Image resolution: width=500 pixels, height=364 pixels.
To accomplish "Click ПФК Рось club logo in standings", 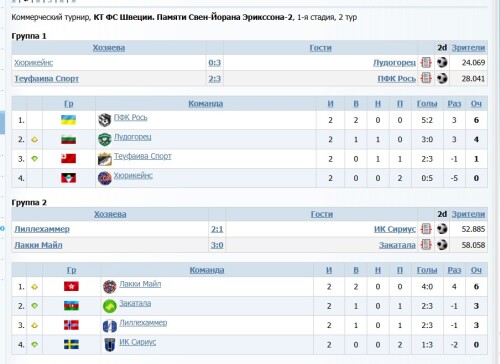I will (x=105, y=120).
